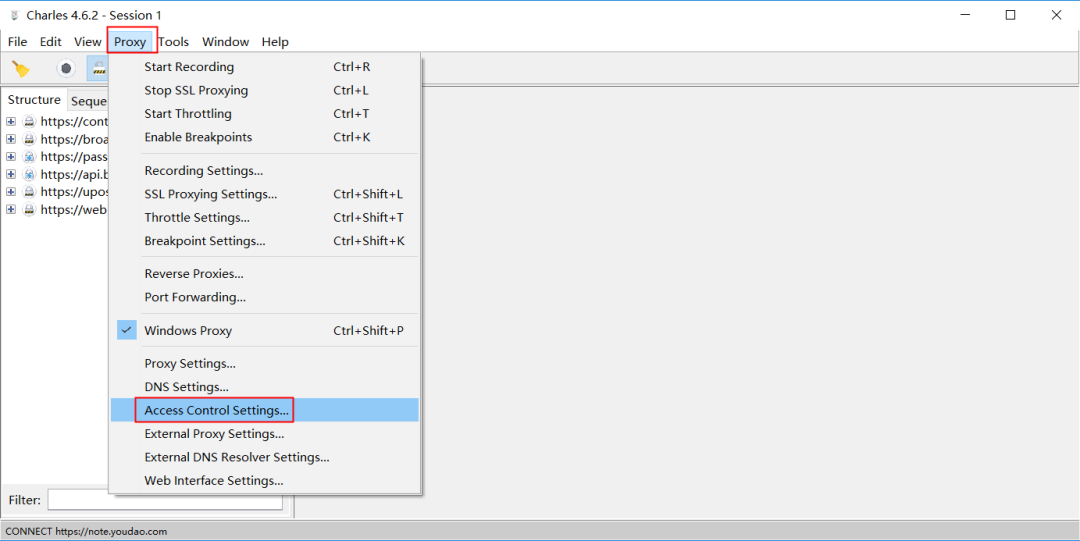
Task: Select the https://api.b tree row text
Action: point(74,174)
